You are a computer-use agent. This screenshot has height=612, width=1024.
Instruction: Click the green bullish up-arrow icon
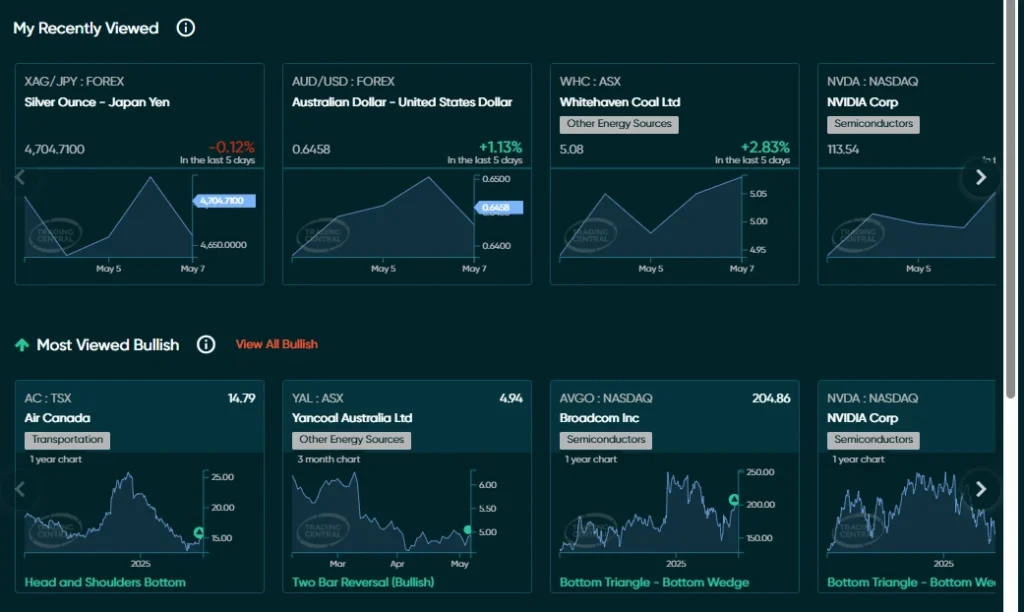coord(21,344)
